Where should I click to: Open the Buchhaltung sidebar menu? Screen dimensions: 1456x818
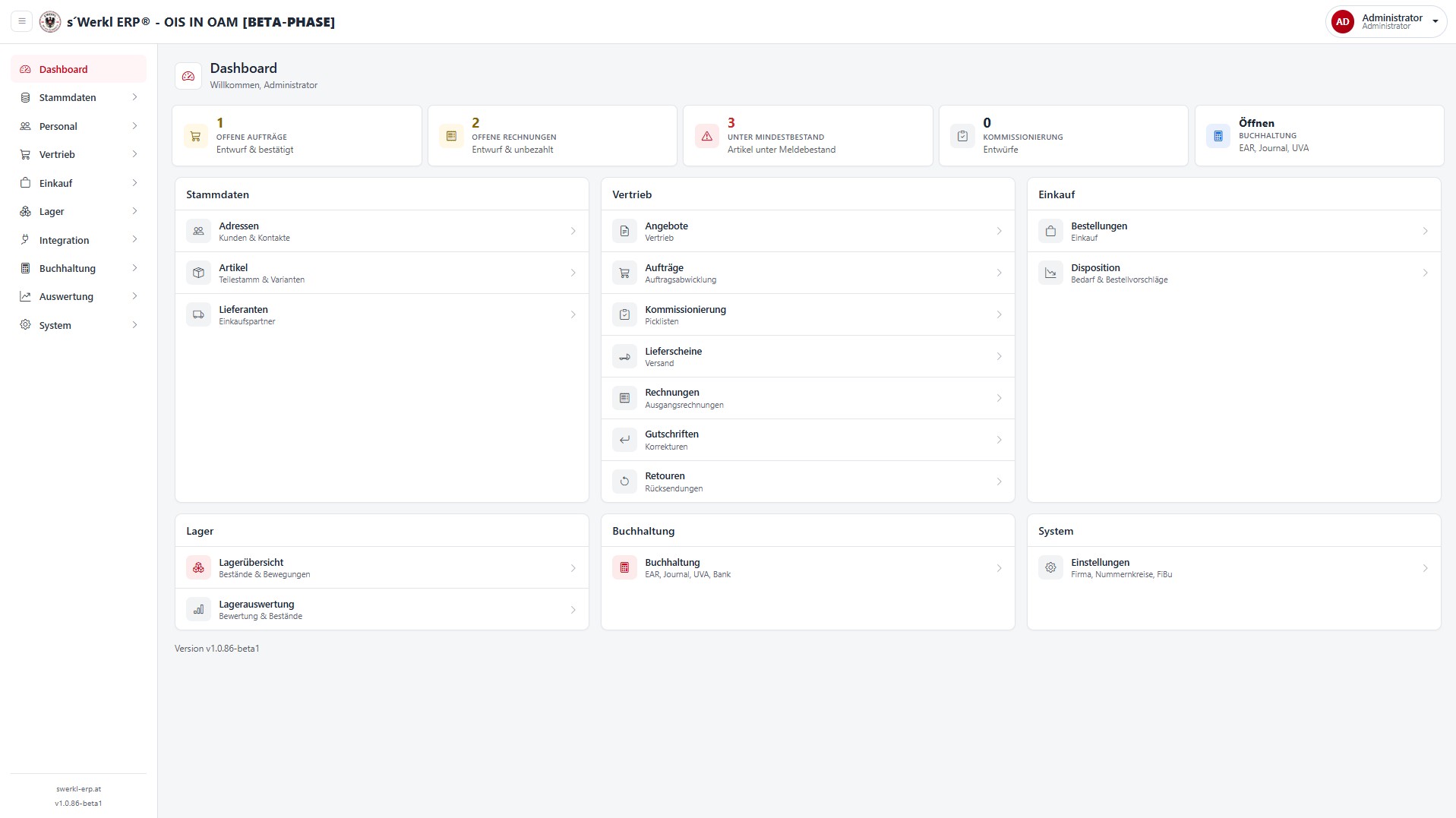[78, 268]
